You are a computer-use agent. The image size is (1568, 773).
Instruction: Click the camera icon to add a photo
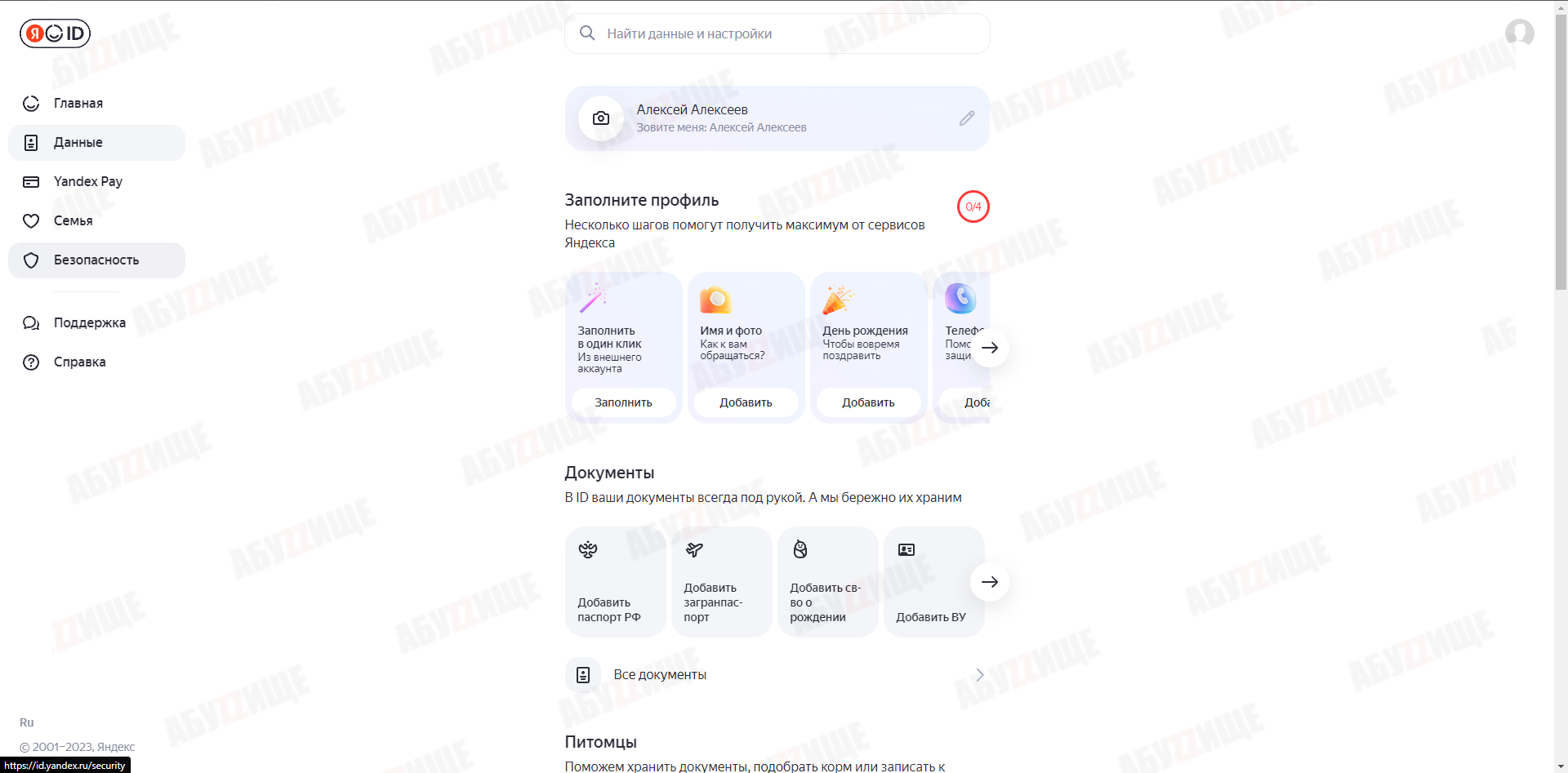601,118
